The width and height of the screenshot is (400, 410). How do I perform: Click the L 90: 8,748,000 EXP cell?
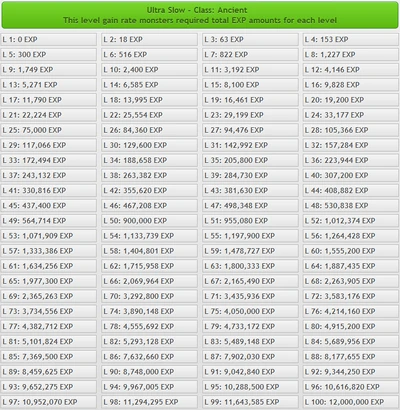149,372
